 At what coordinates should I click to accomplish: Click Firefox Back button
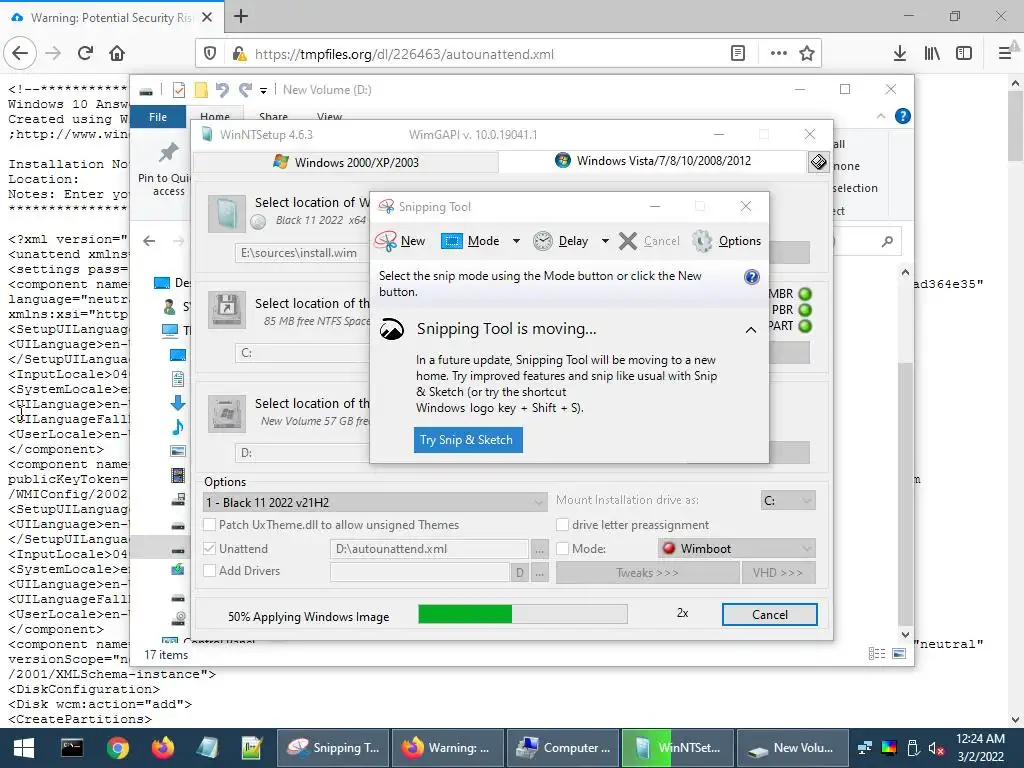20,54
